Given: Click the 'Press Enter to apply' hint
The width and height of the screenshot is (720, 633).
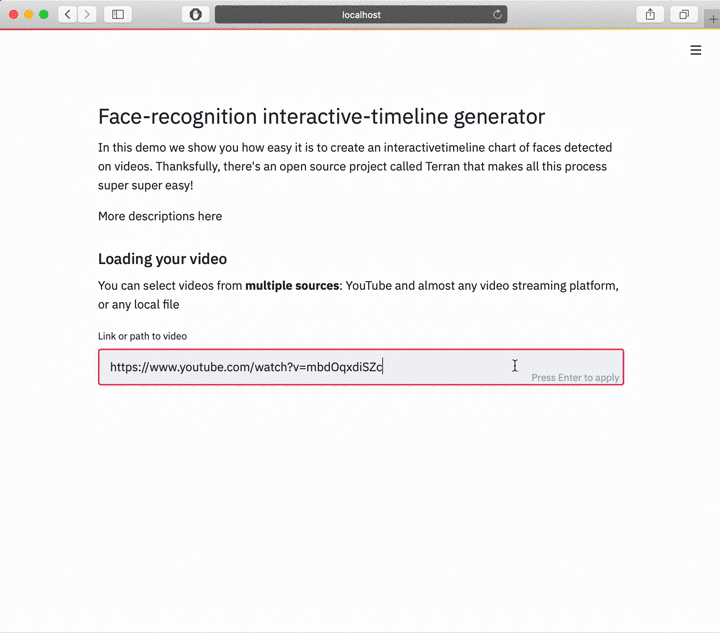Looking at the screenshot, I should pyautogui.click(x=575, y=378).
